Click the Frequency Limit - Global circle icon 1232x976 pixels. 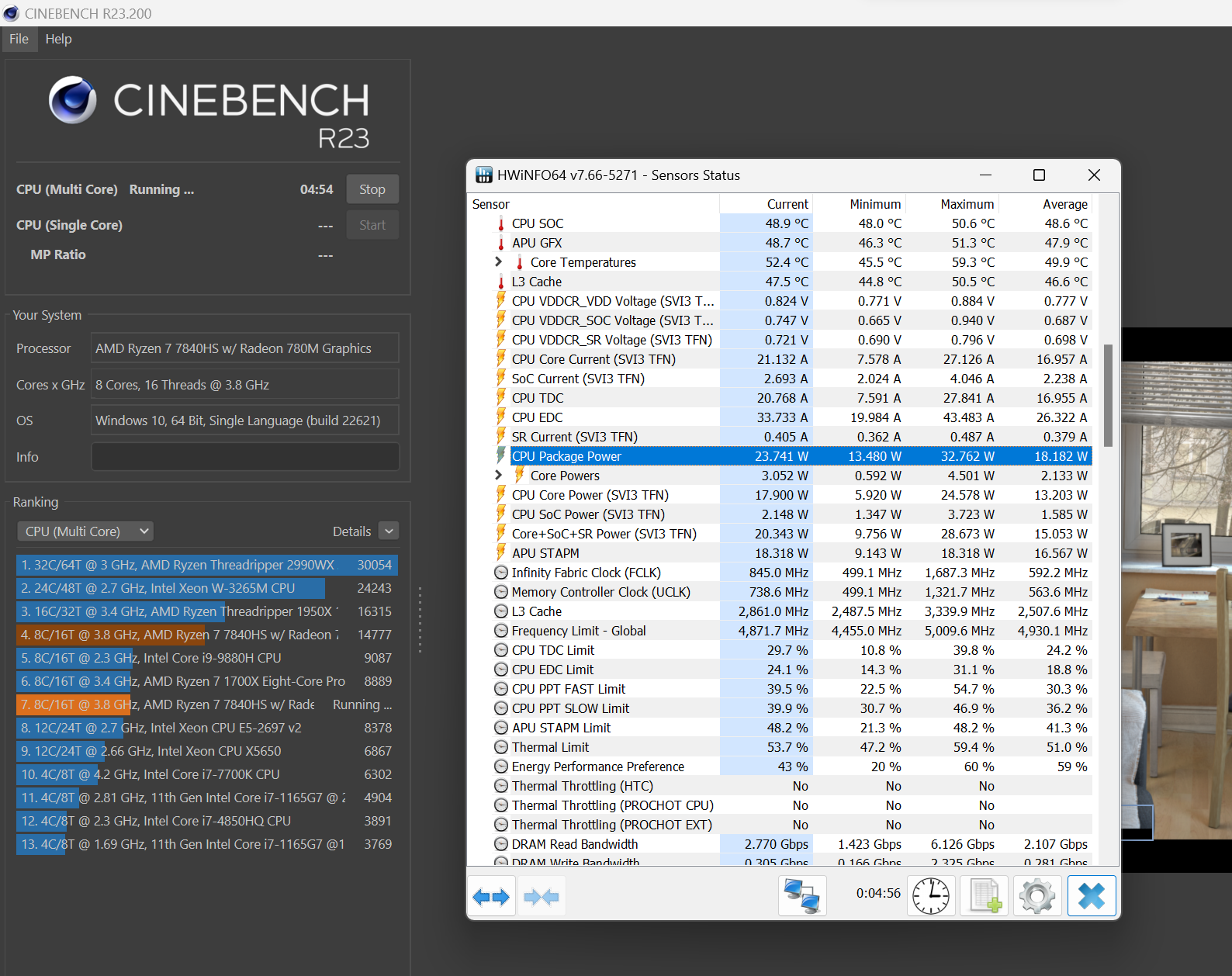click(x=501, y=631)
